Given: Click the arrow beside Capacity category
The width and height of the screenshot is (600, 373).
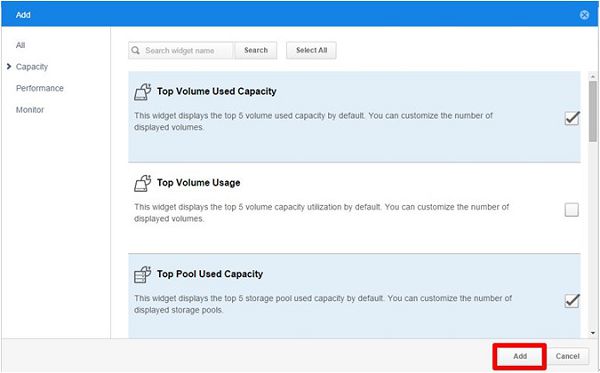Looking at the screenshot, I should [x=9, y=67].
